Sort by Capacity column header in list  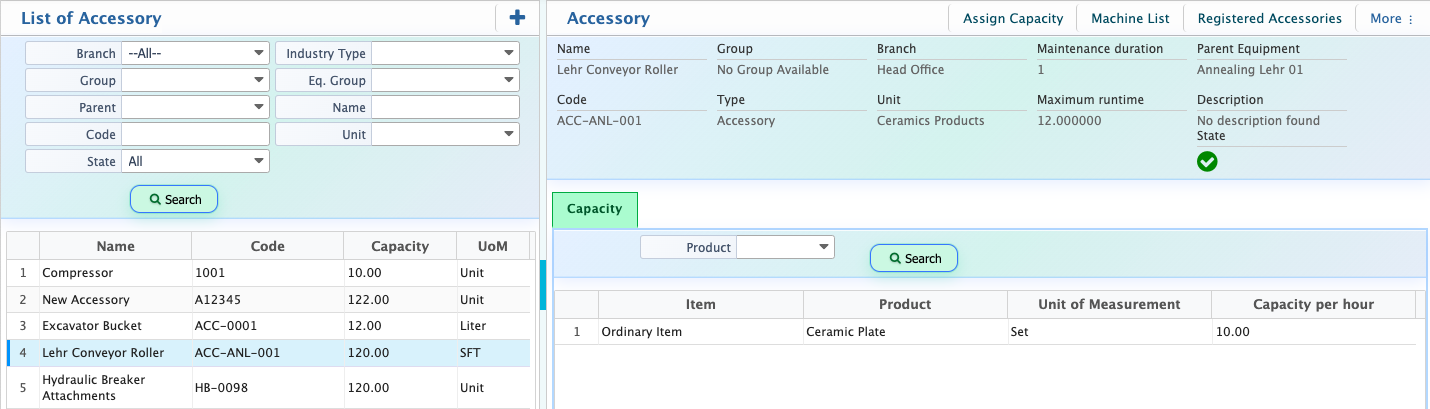pyautogui.click(x=400, y=246)
